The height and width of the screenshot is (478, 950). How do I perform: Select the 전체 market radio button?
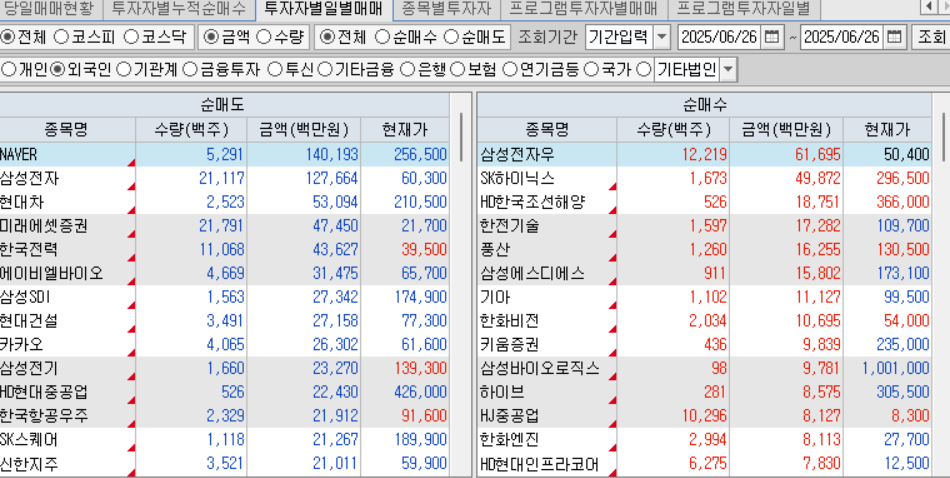tap(8, 37)
